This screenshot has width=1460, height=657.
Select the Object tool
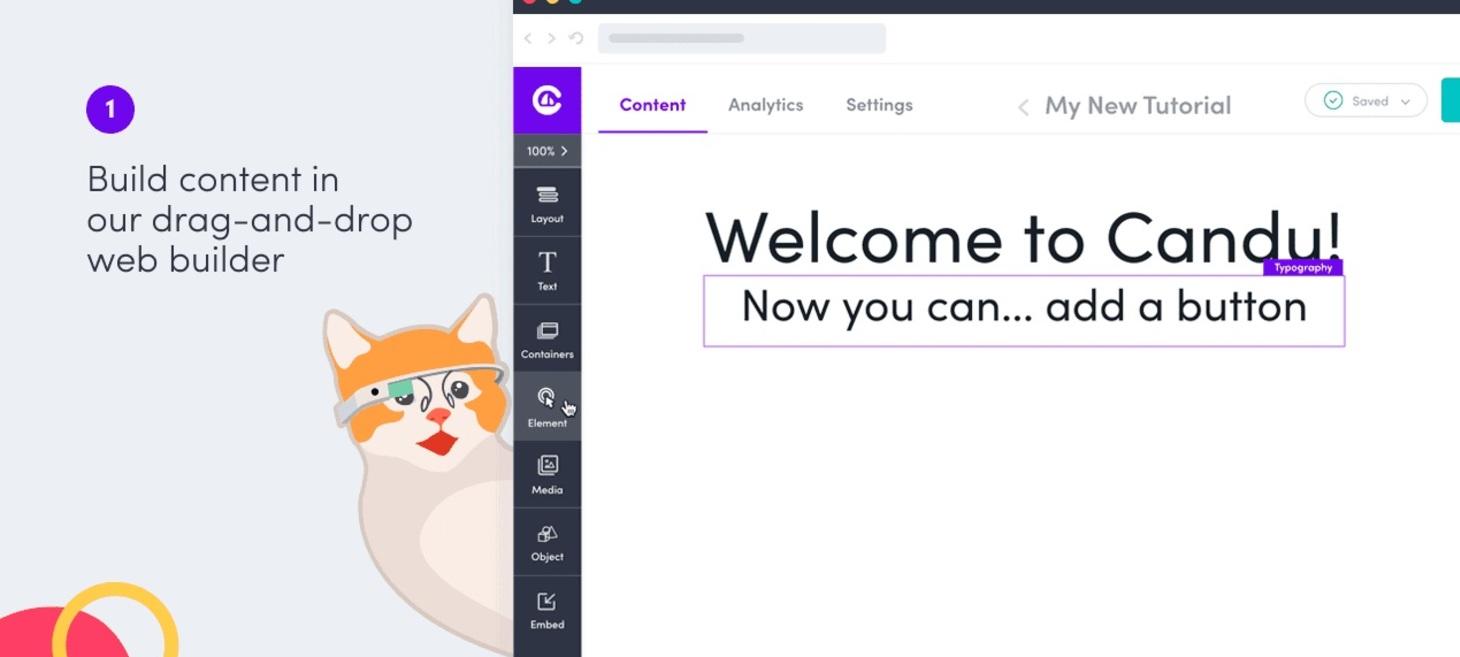[547, 542]
